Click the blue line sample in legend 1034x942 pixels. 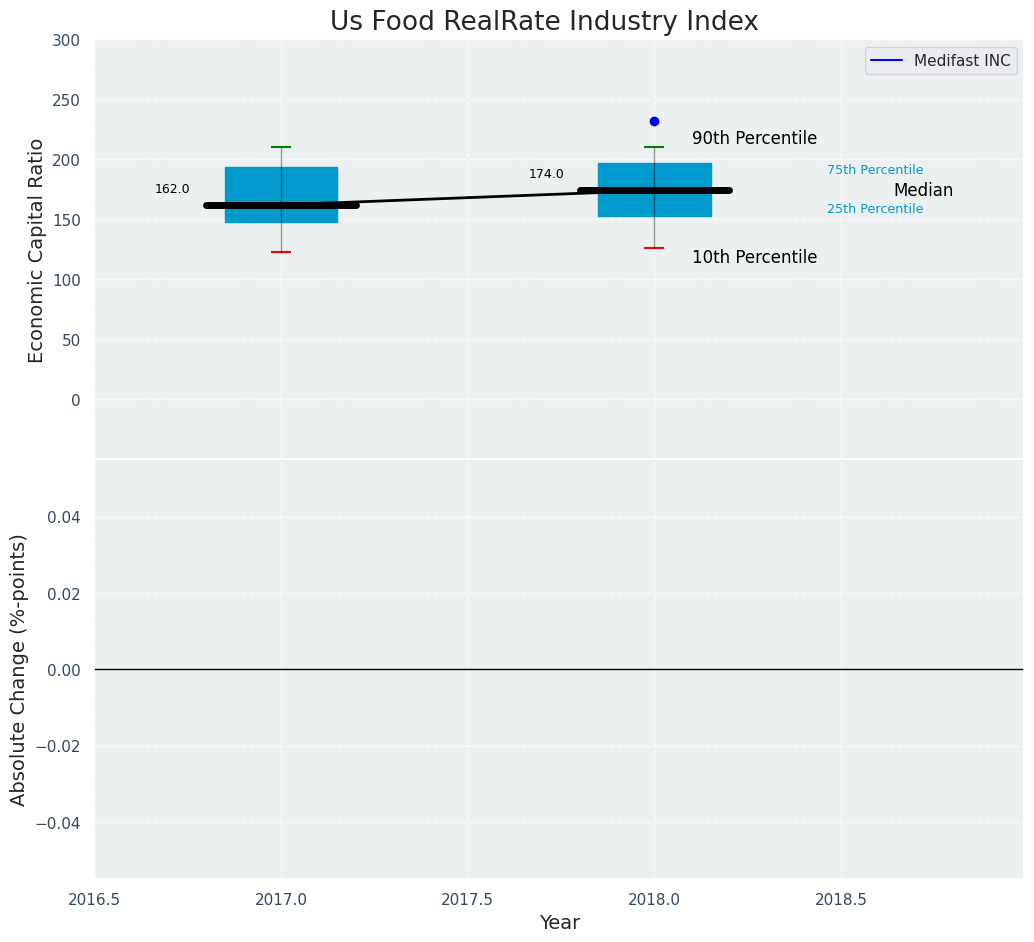click(x=886, y=61)
